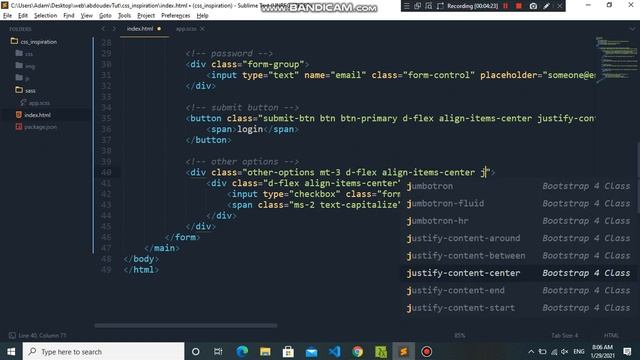This screenshot has width=640, height=360.
Task: Pause the Bandicam recording
Action: pos(506,6)
